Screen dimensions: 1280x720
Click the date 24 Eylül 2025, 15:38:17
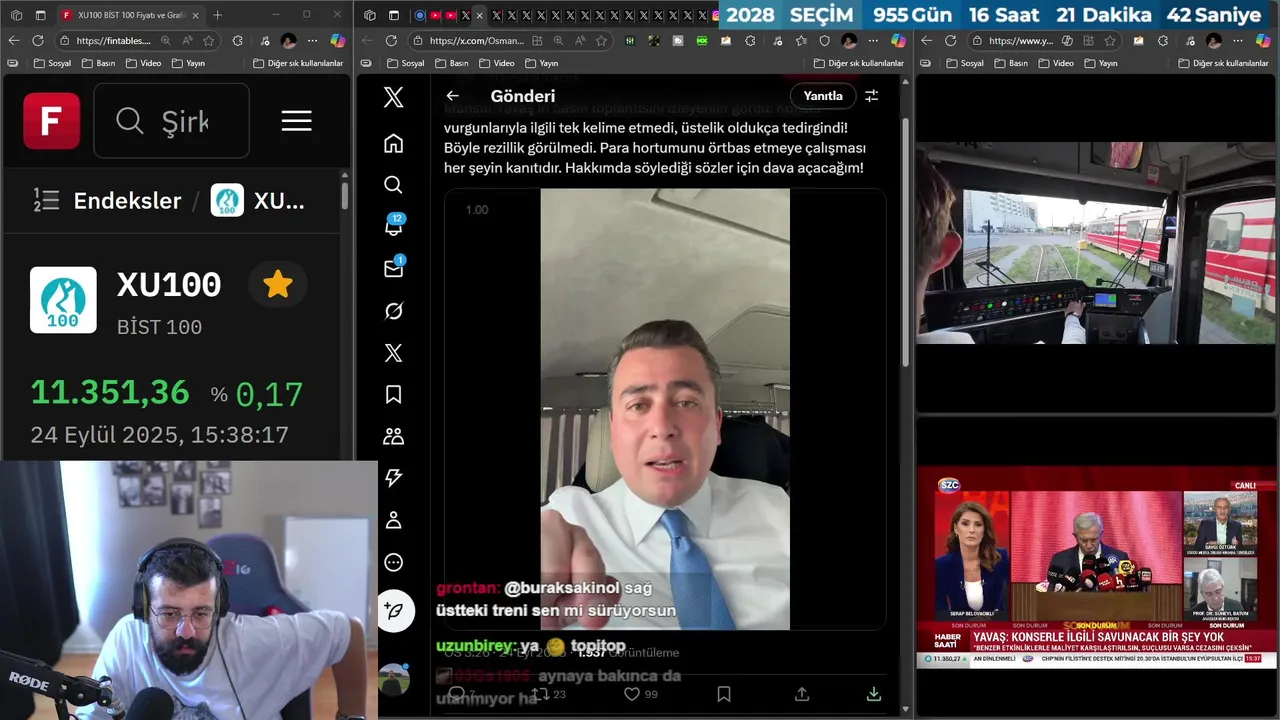(160, 435)
